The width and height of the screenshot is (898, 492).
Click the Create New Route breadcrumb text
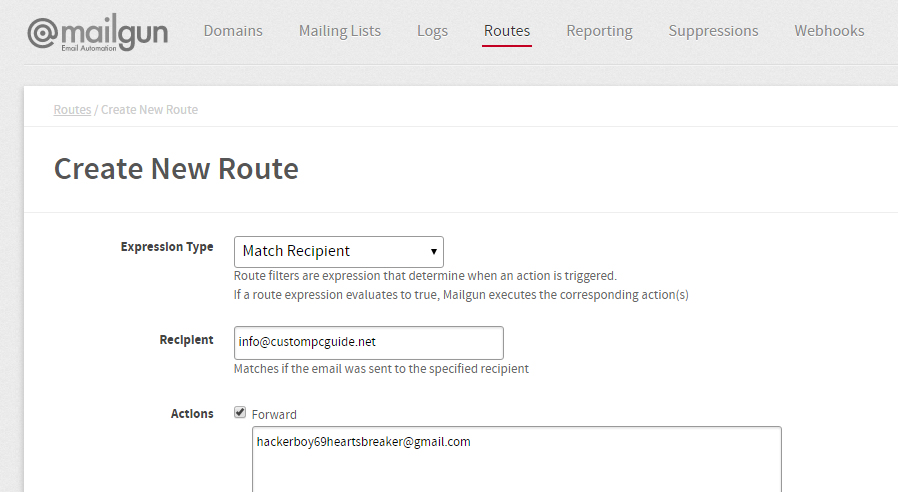[149, 109]
